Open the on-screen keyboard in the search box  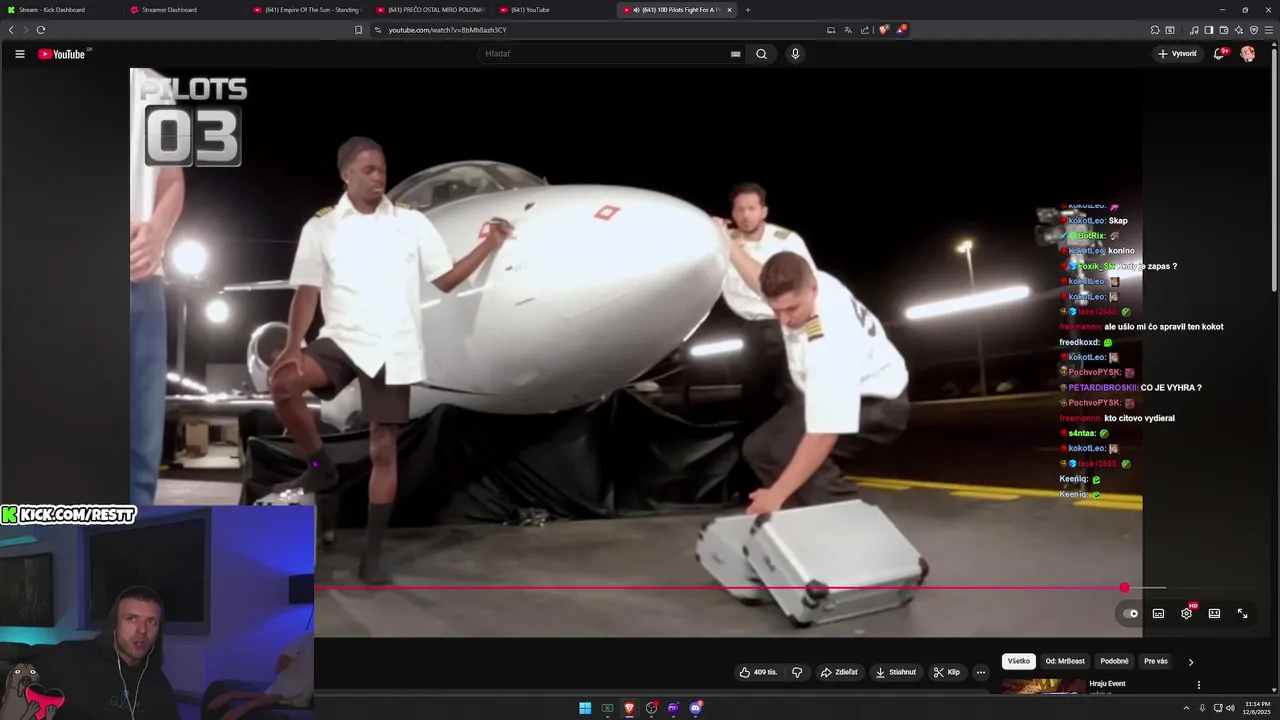point(736,54)
